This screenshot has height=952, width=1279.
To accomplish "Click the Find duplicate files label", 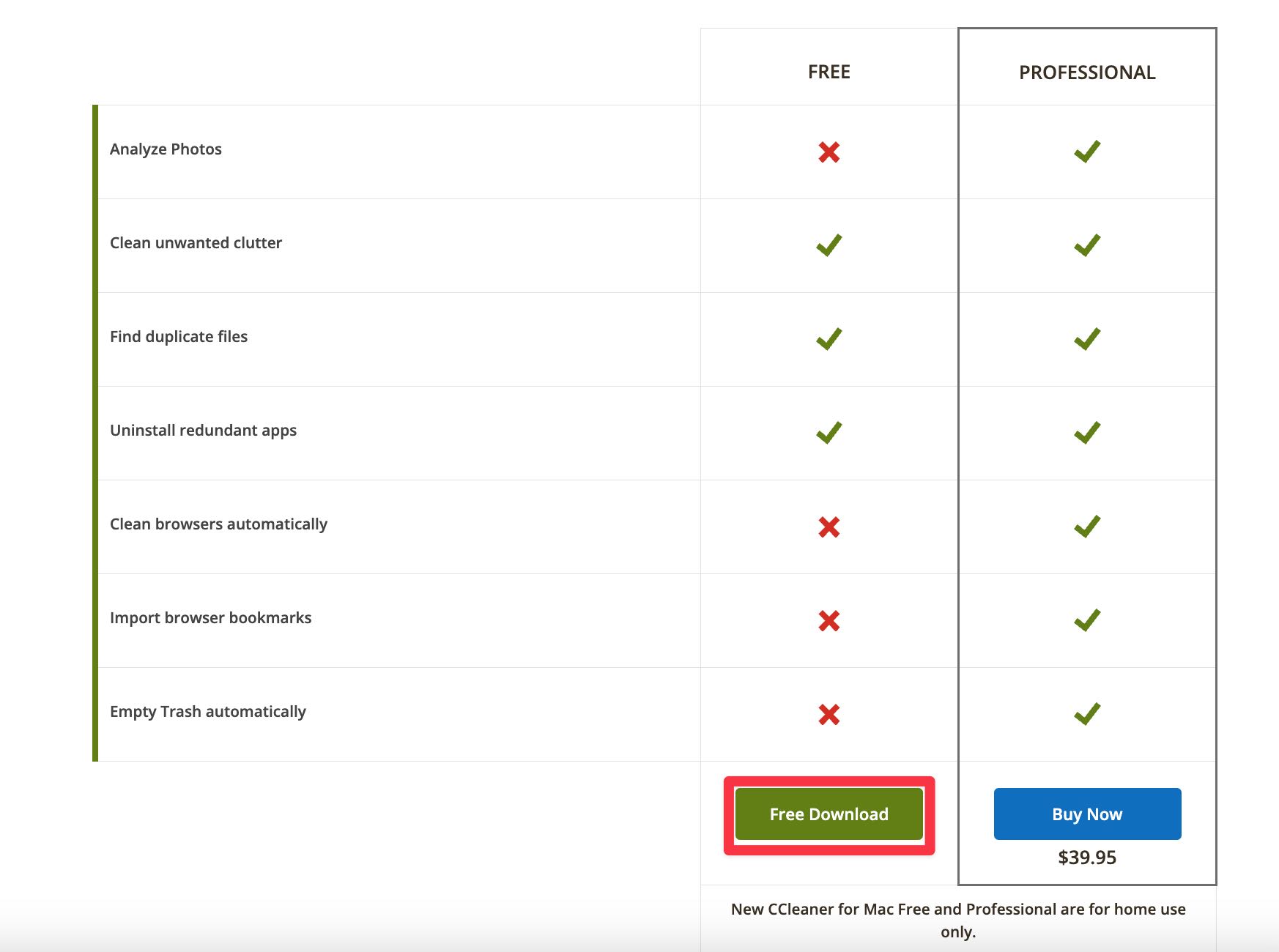I will pyautogui.click(x=179, y=336).
